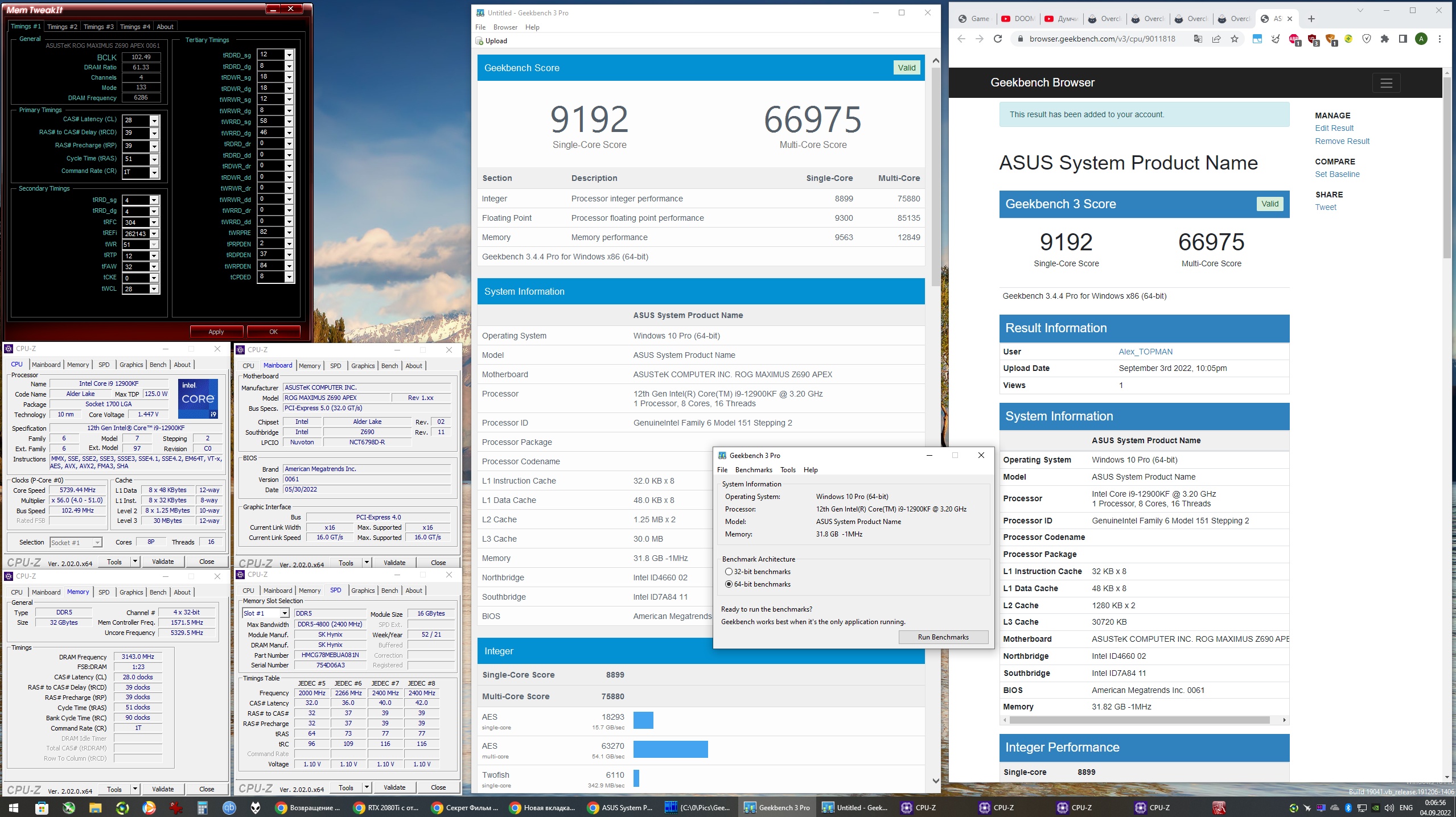The image size is (1456, 817).
Task: Click Close button in CPU-Z SPD window
Action: [438, 788]
